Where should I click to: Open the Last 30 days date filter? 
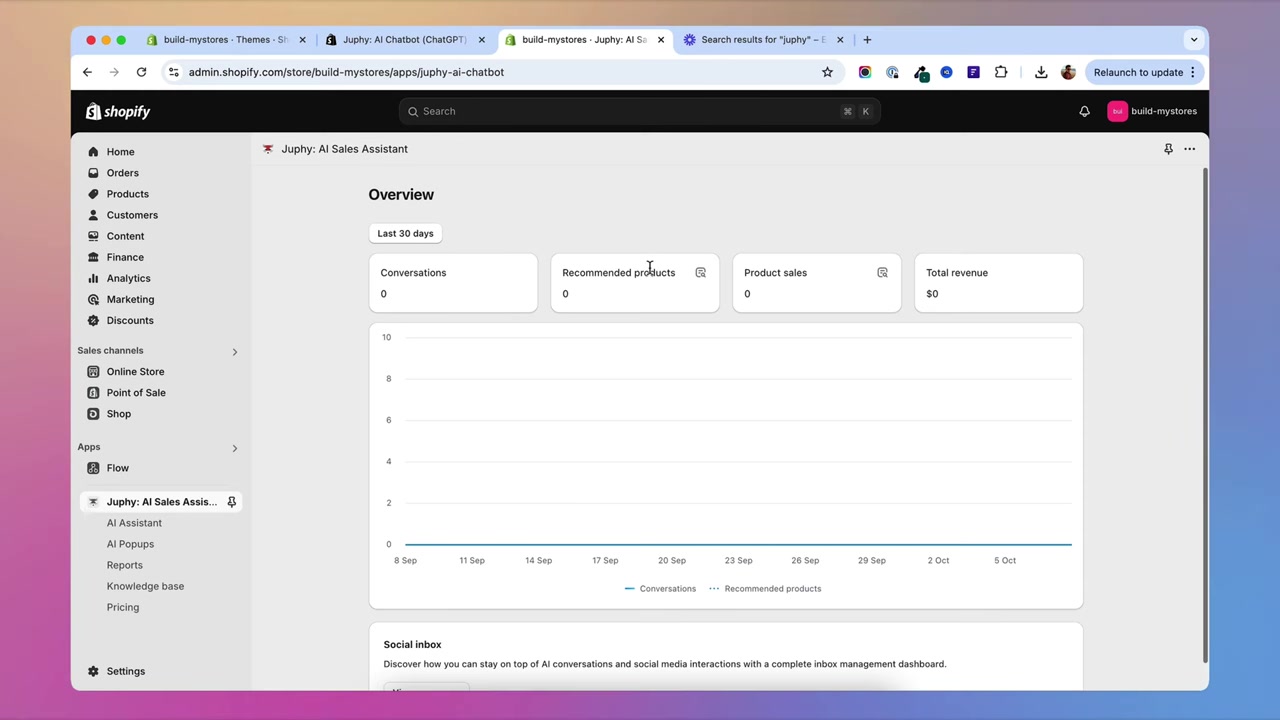405,233
